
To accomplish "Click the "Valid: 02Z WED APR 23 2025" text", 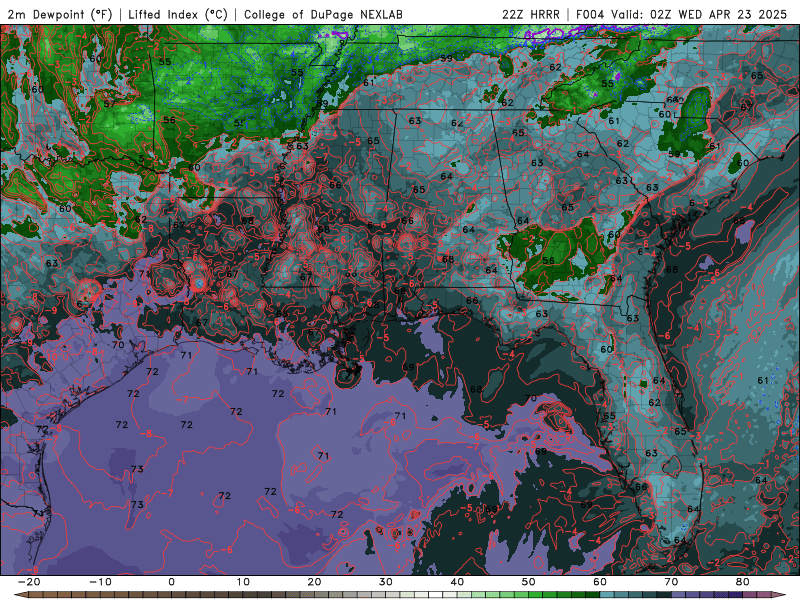I will pyautogui.click(x=699, y=14).
